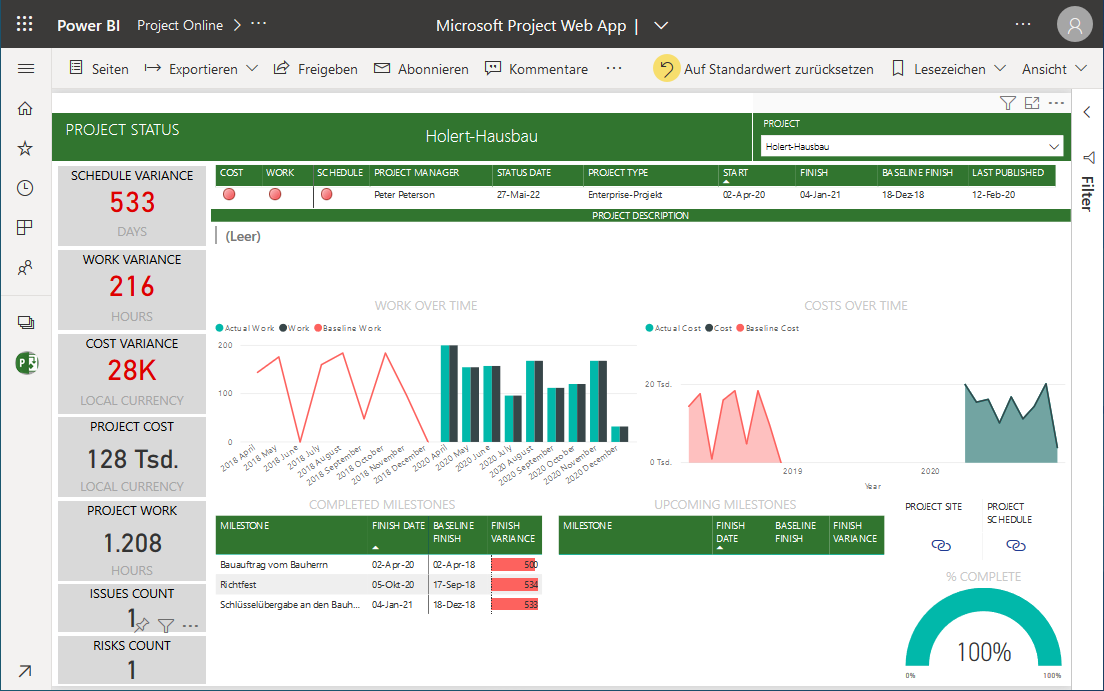Open the report title dropdown chevron
The image size is (1104, 691).
[660, 25]
